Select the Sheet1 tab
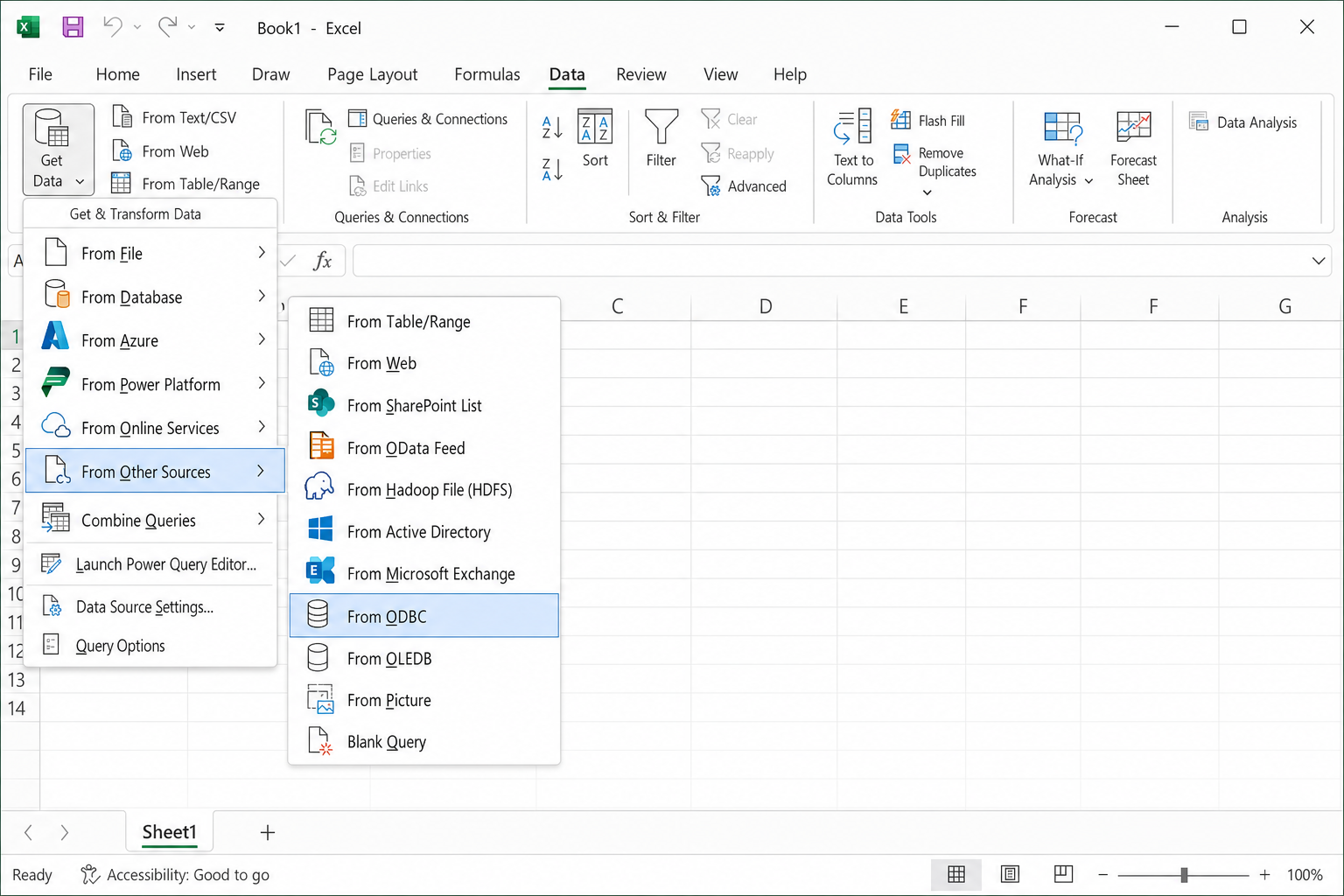The image size is (1344, 896). pos(170,832)
